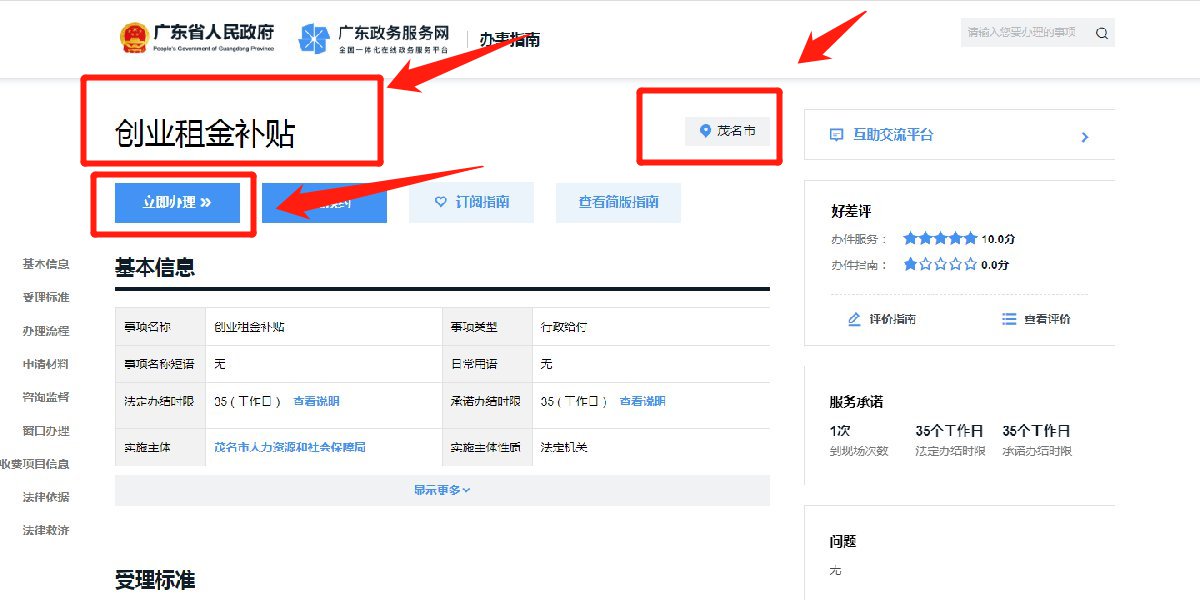Click the pencil icon next to 评价指南

tap(854, 319)
